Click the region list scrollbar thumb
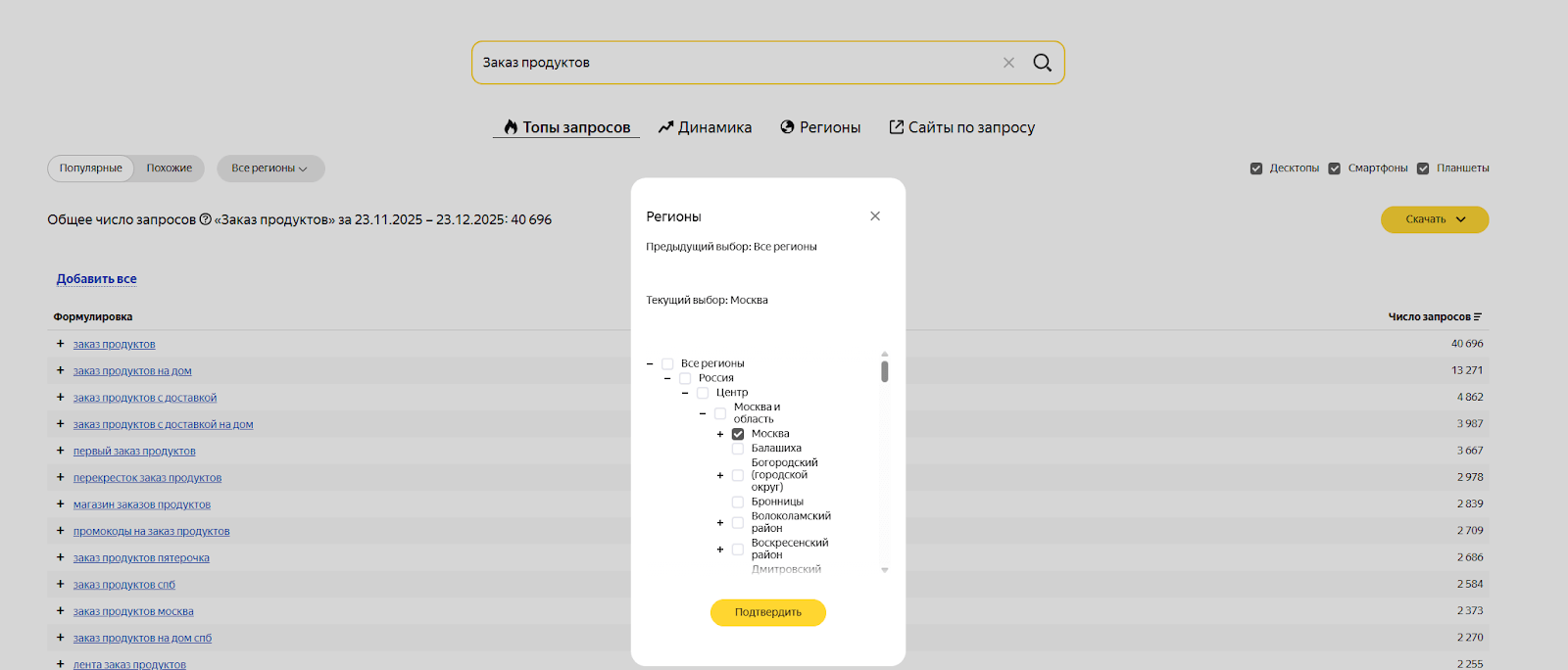This screenshot has height=670, width=1568. pos(885,371)
